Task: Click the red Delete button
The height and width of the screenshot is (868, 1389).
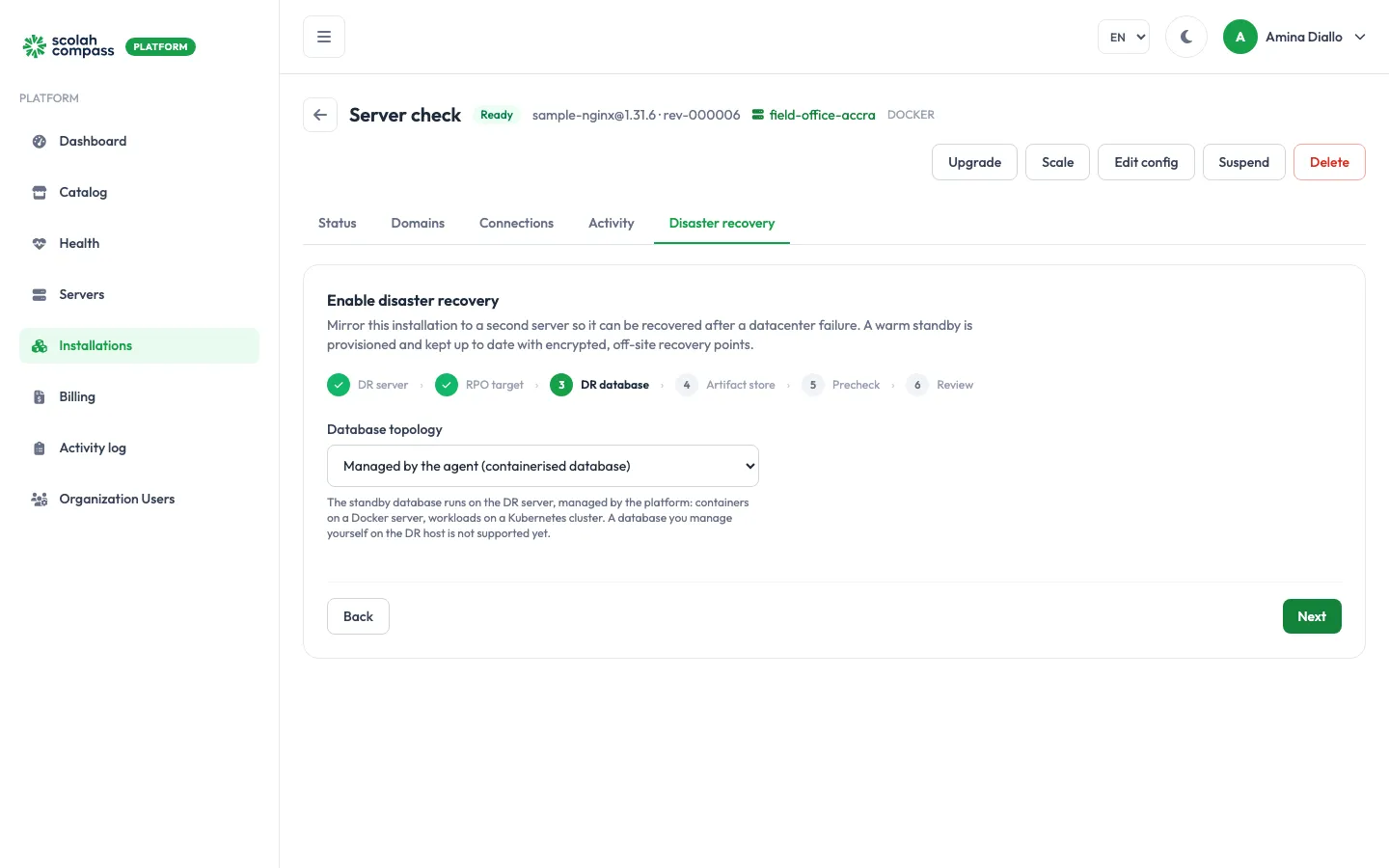Action: tap(1329, 162)
